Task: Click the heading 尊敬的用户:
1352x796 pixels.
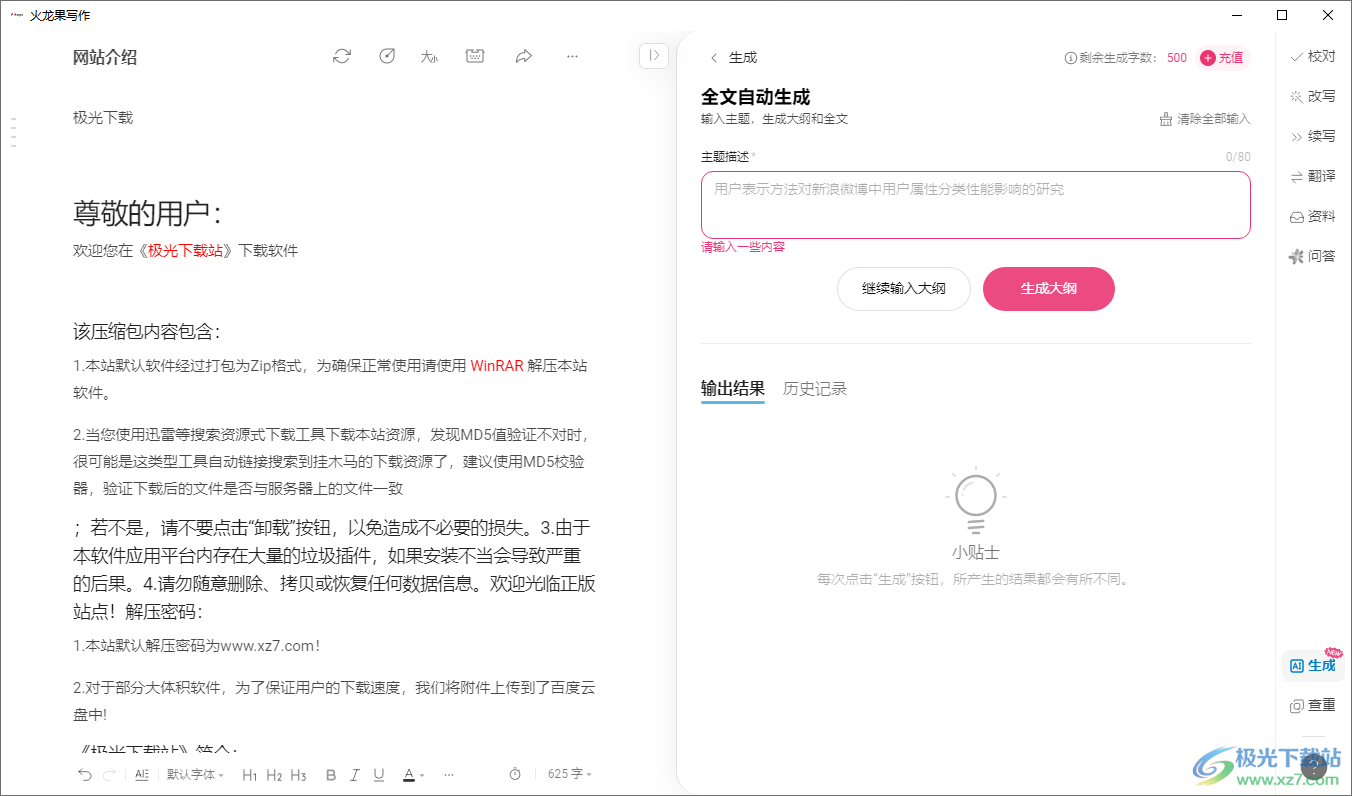Action: [x=147, y=213]
